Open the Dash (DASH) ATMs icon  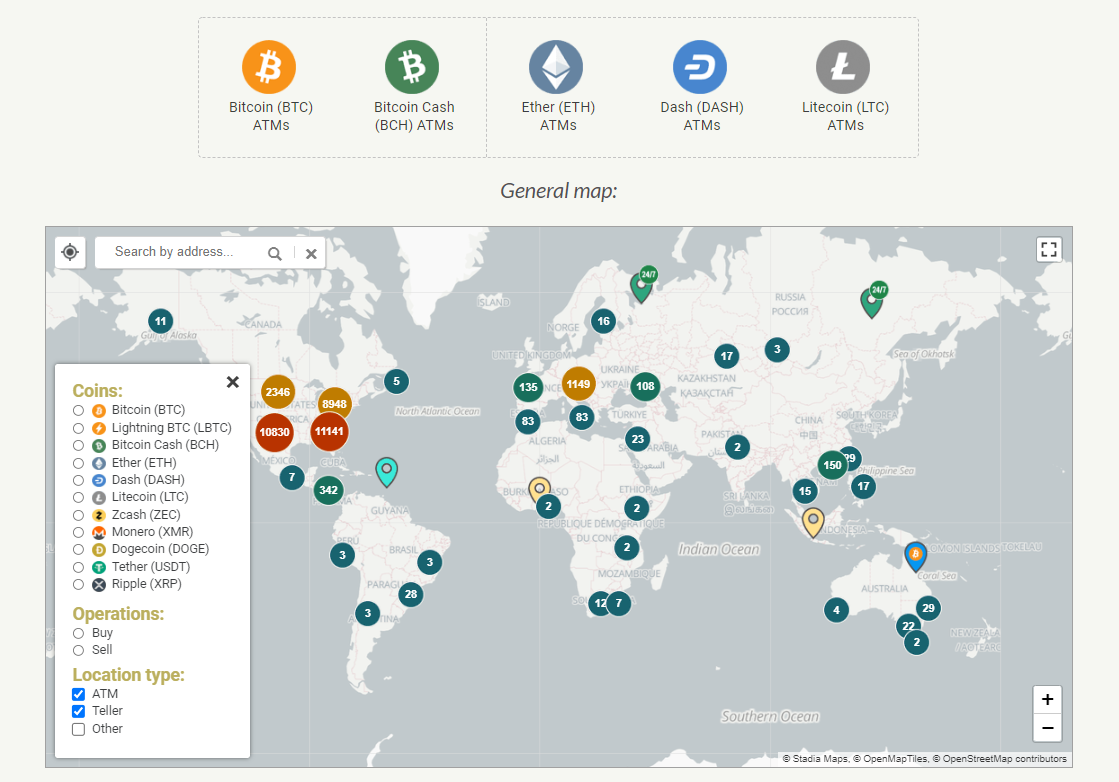click(699, 67)
